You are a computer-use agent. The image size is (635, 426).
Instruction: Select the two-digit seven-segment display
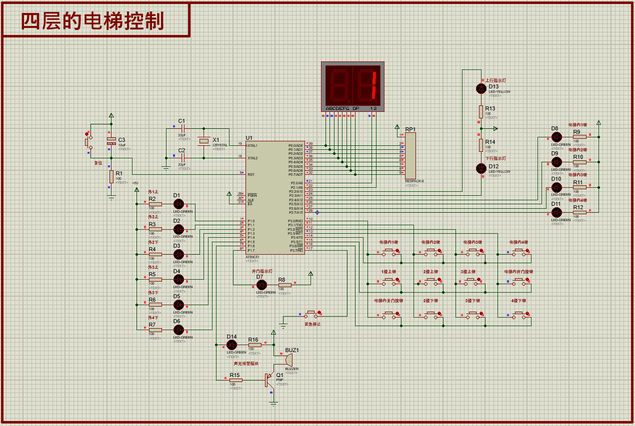[353, 87]
